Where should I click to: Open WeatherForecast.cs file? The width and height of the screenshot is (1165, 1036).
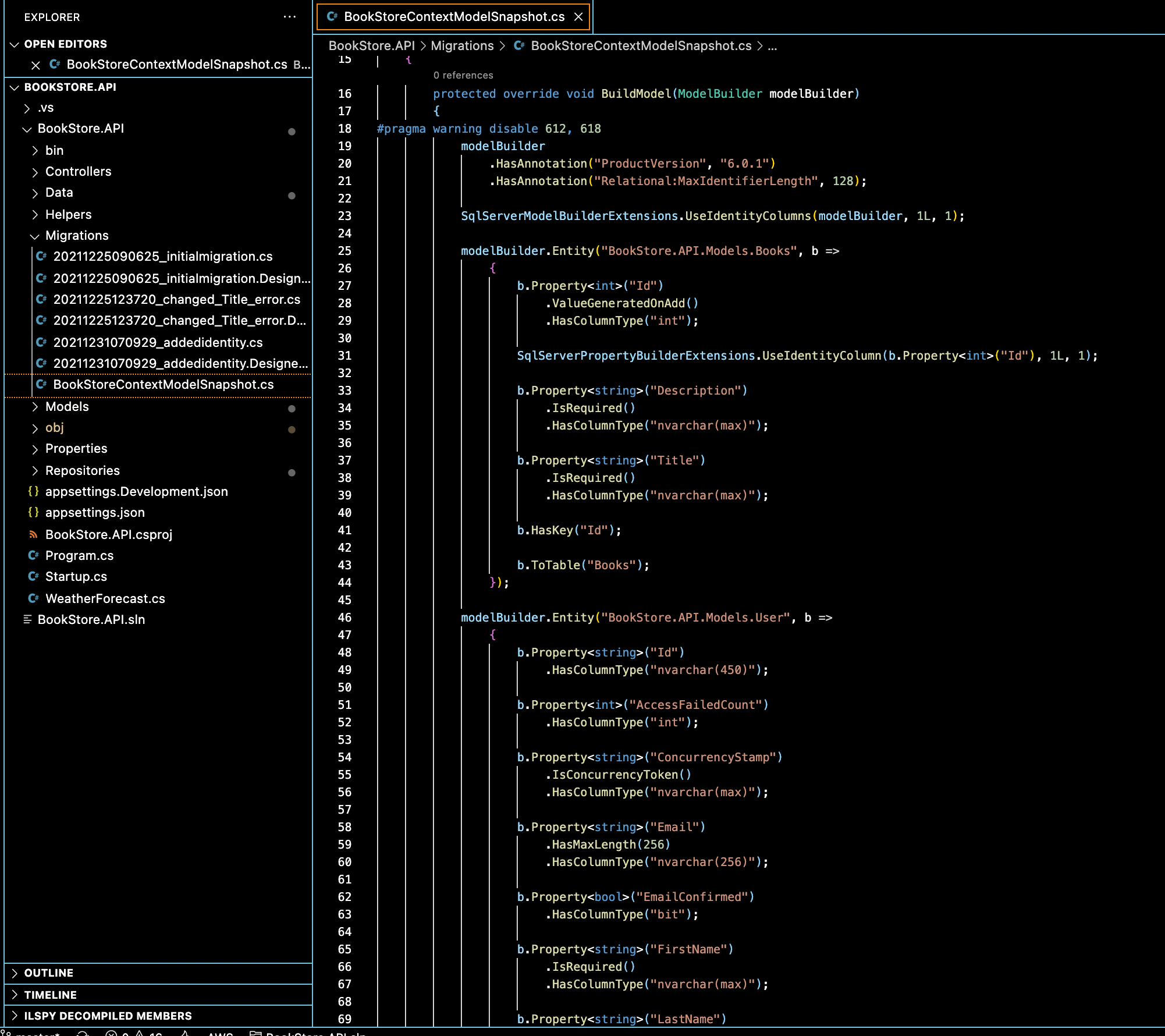[105, 598]
